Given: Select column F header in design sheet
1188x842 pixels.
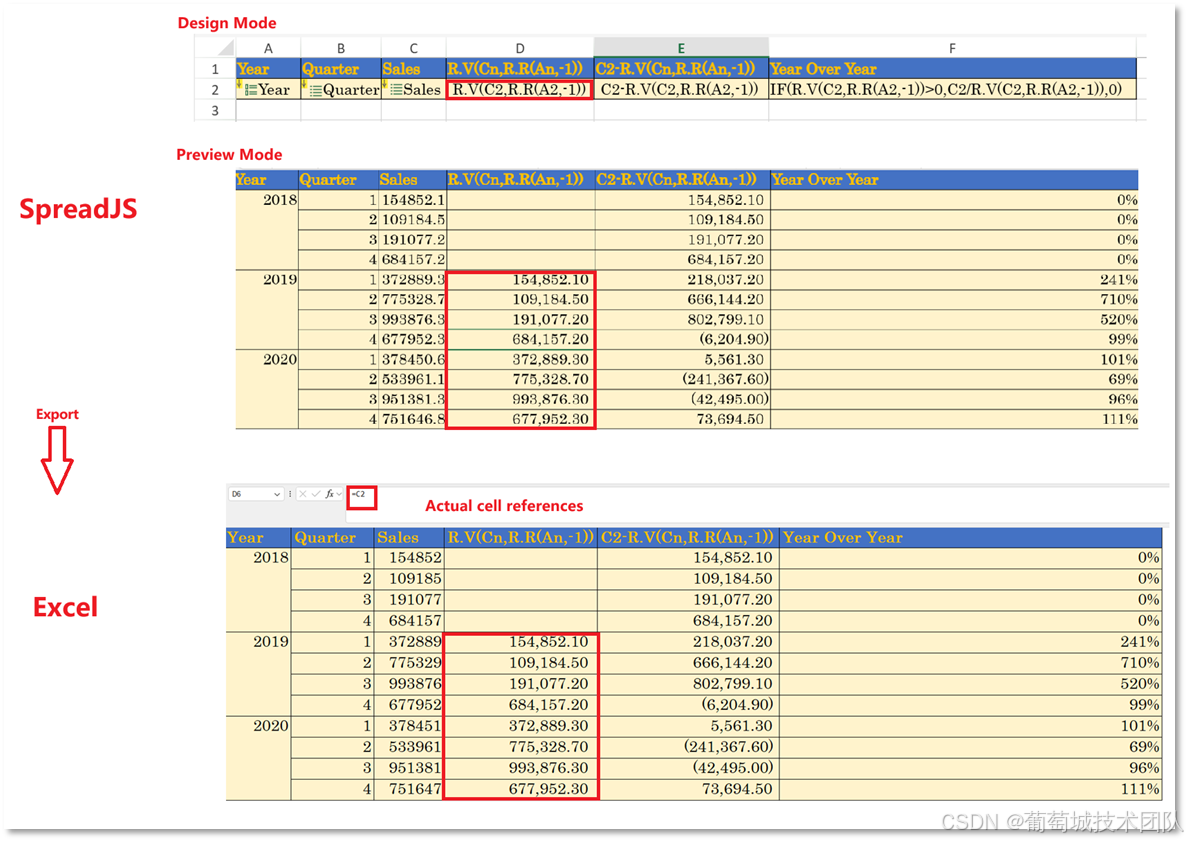Looking at the screenshot, I should [x=952, y=49].
